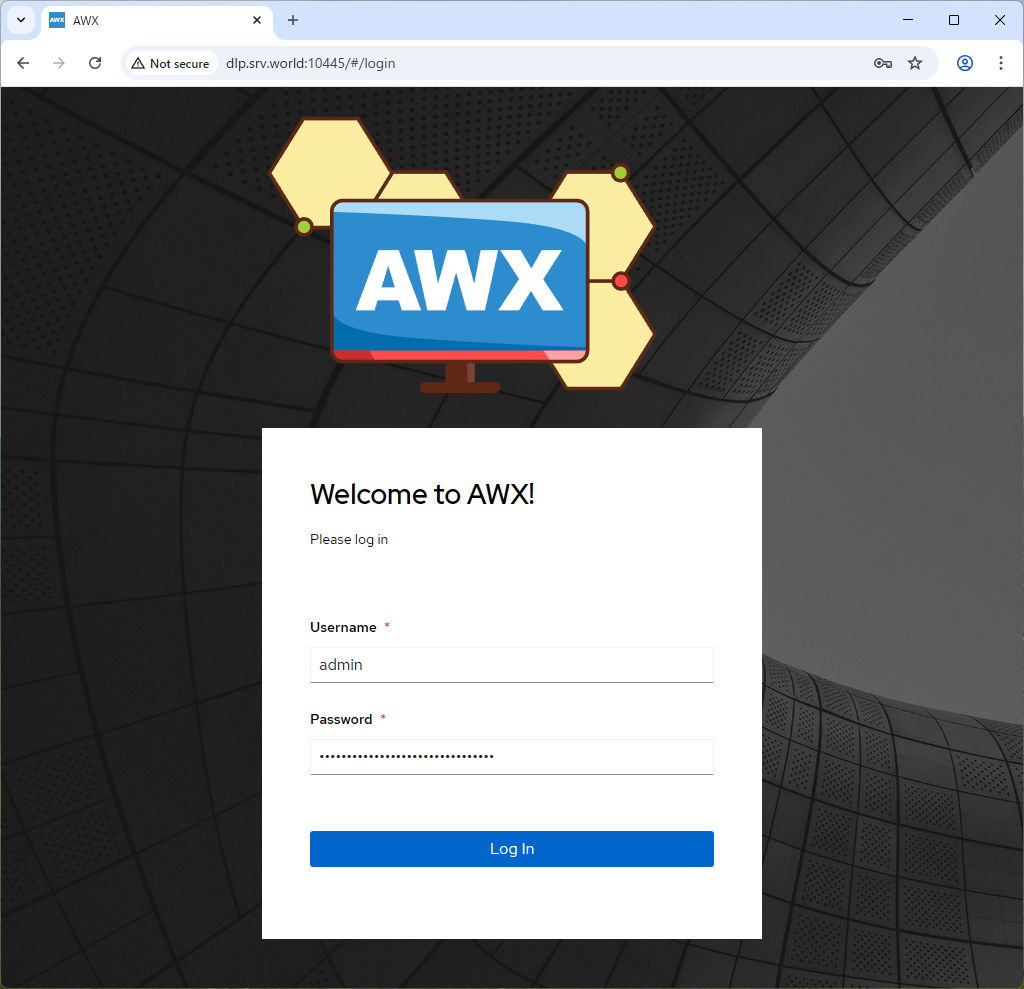Viewport: 1024px width, 989px height.
Task: Open the saved passwords key icon
Action: pyautogui.click(x=882, y=63)
